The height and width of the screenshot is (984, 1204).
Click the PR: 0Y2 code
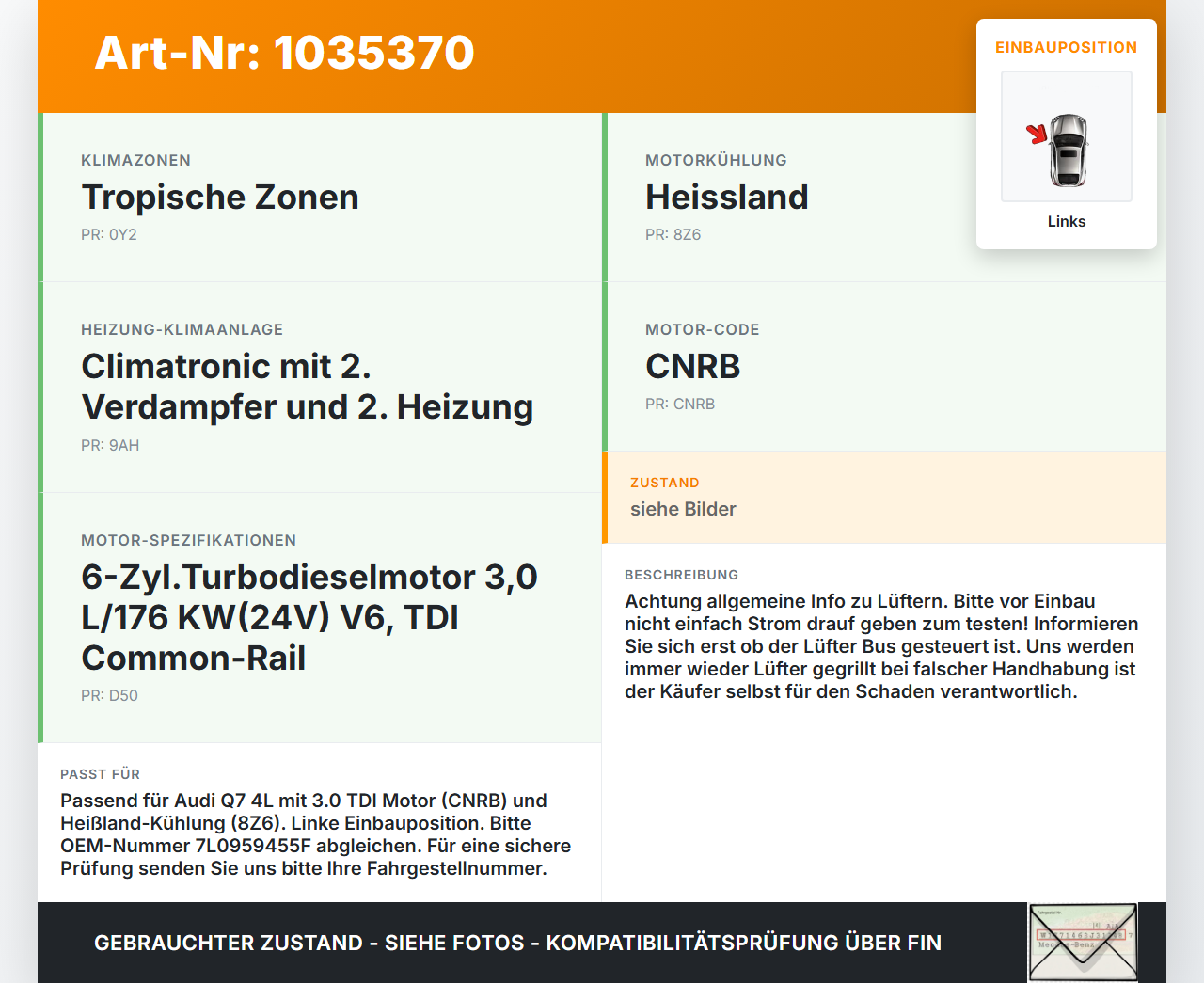pos(109,235)
